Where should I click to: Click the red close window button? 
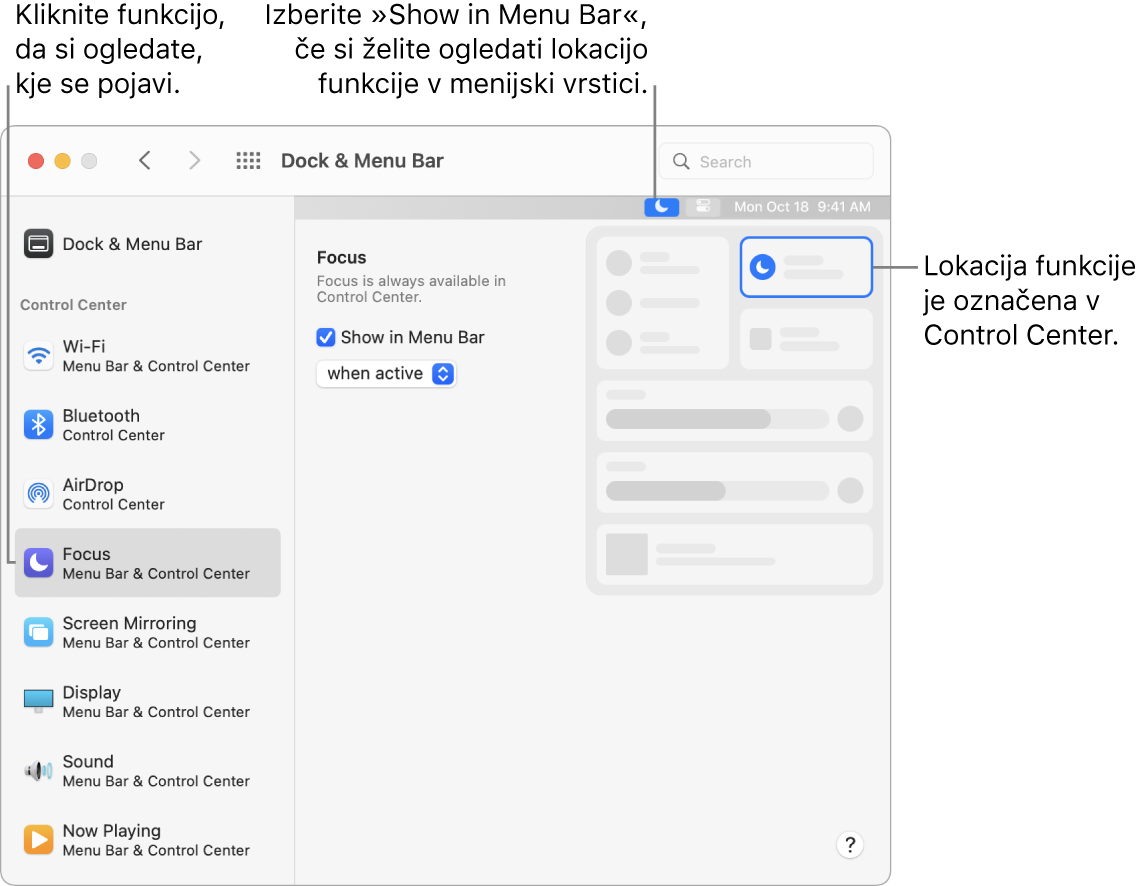point(36,161)
